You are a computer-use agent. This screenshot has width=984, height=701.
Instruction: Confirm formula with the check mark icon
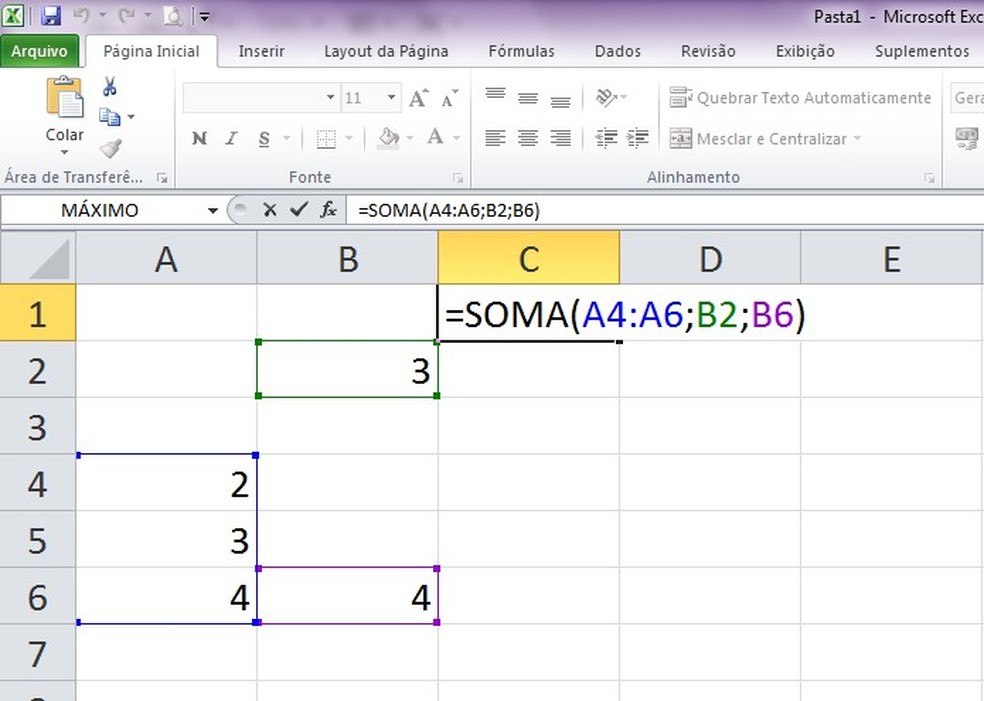tap(299, 210)
